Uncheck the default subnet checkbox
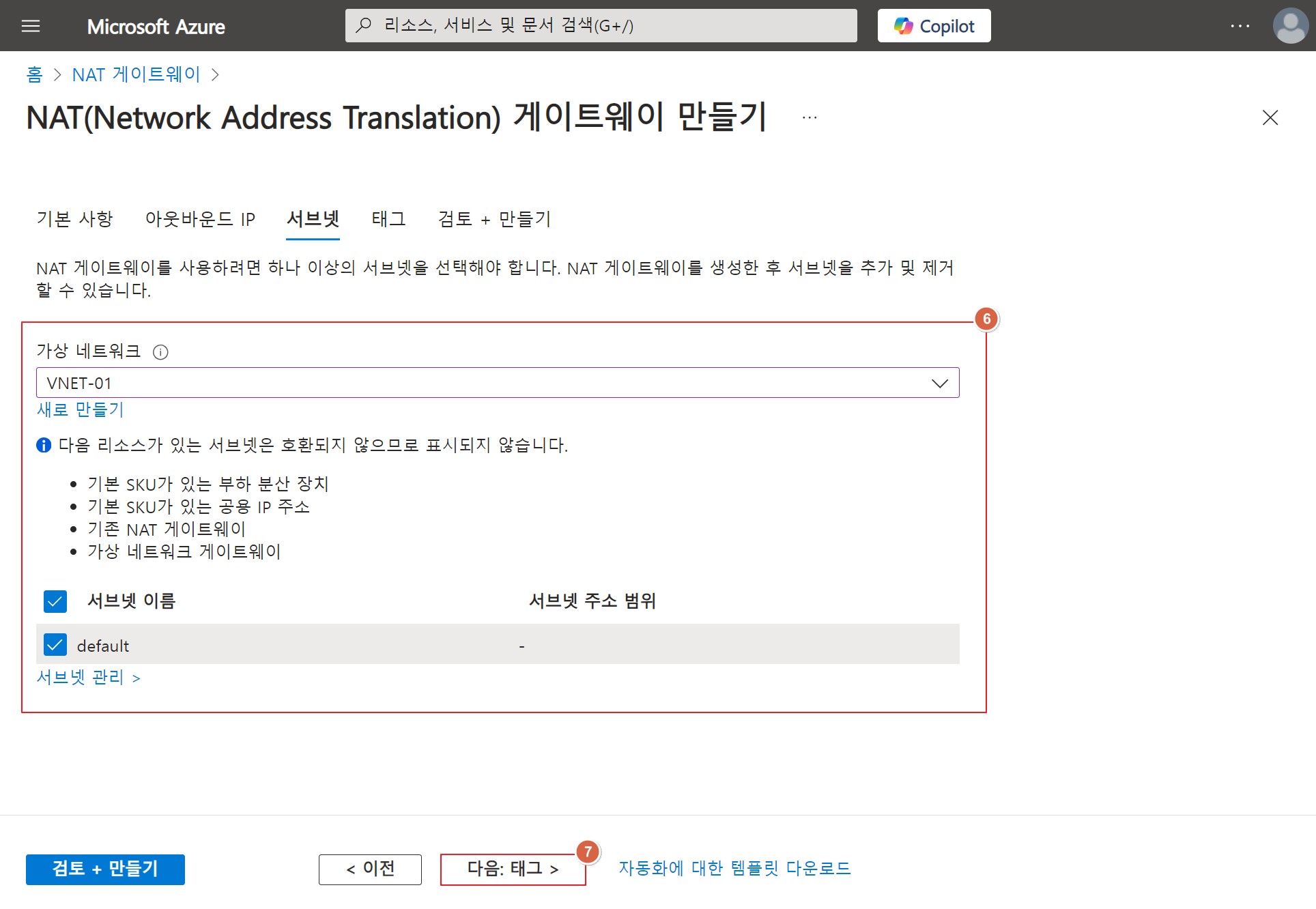1316x909 pixels. click(x=55, y=645)
